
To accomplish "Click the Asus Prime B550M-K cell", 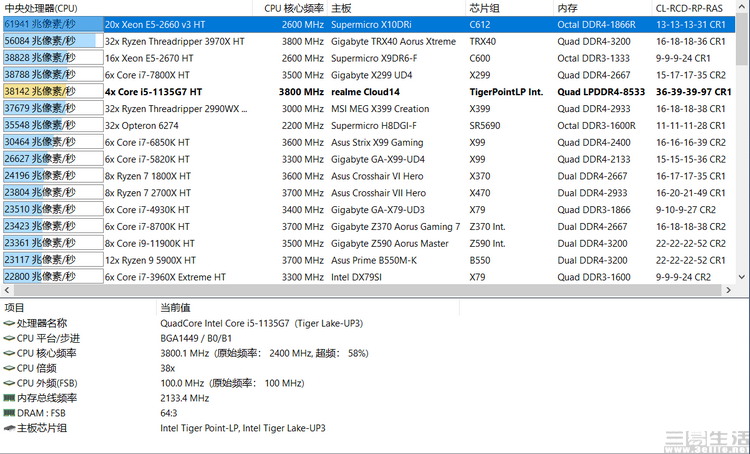I will click(374, 260).
